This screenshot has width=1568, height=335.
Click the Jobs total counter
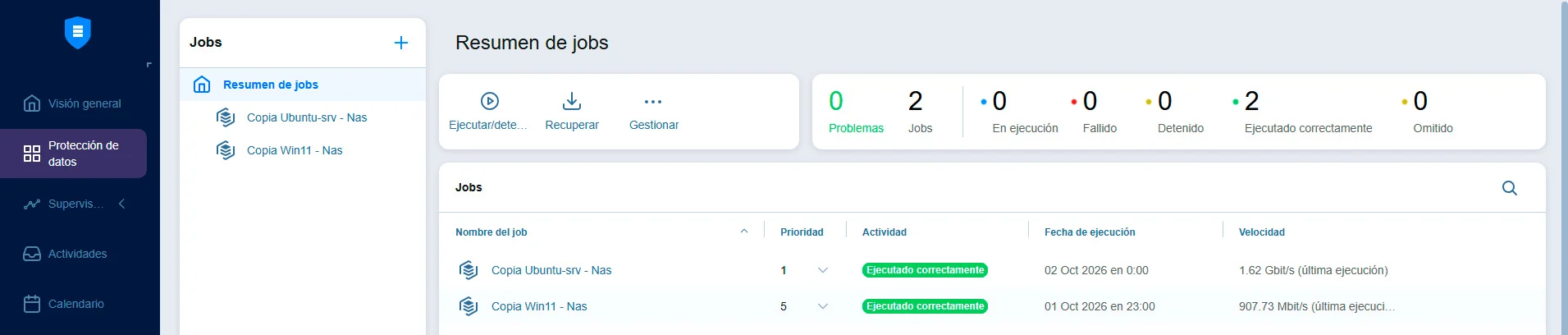pos(920,112)
